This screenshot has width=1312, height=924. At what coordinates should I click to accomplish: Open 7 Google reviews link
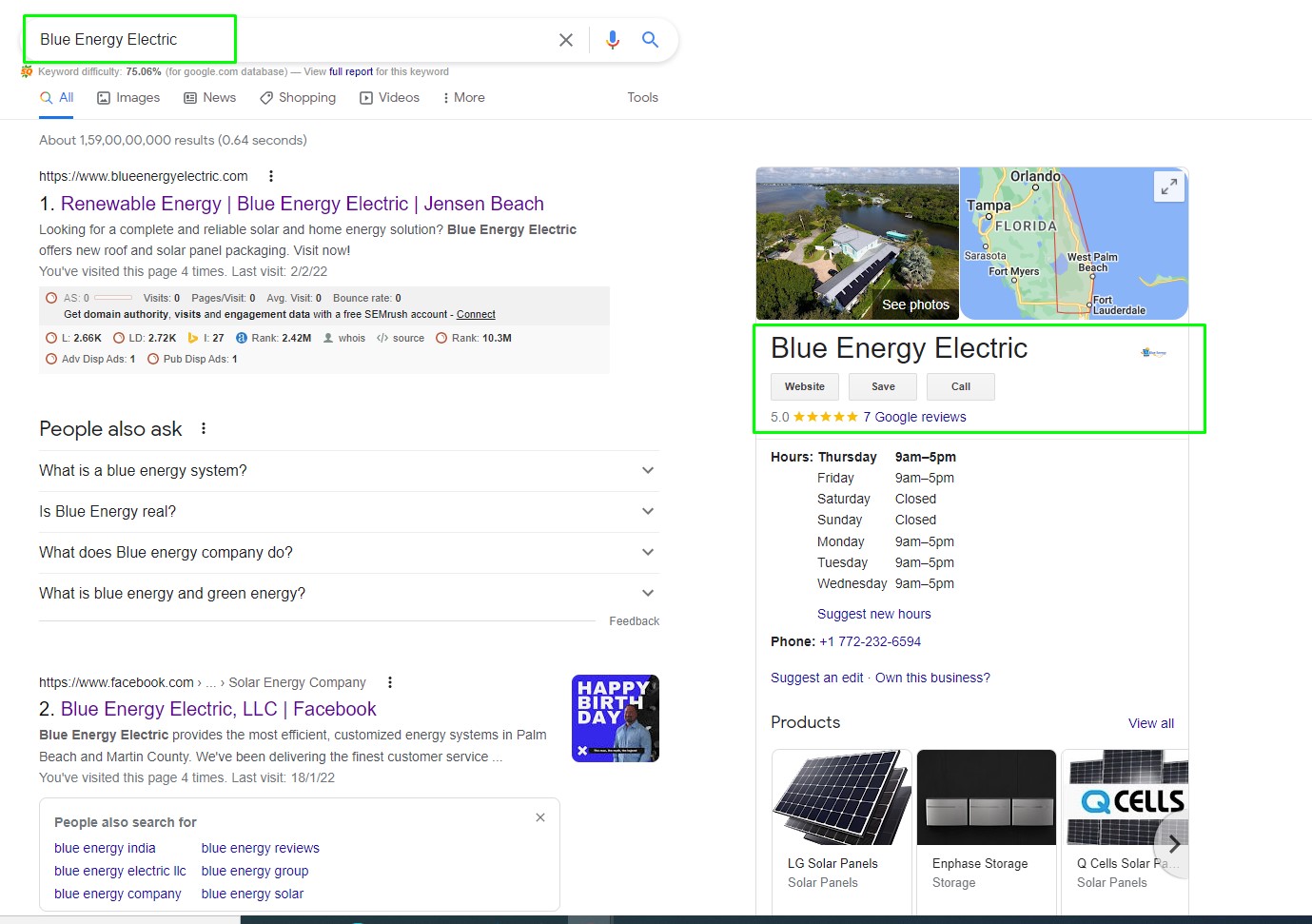point(914,417)
